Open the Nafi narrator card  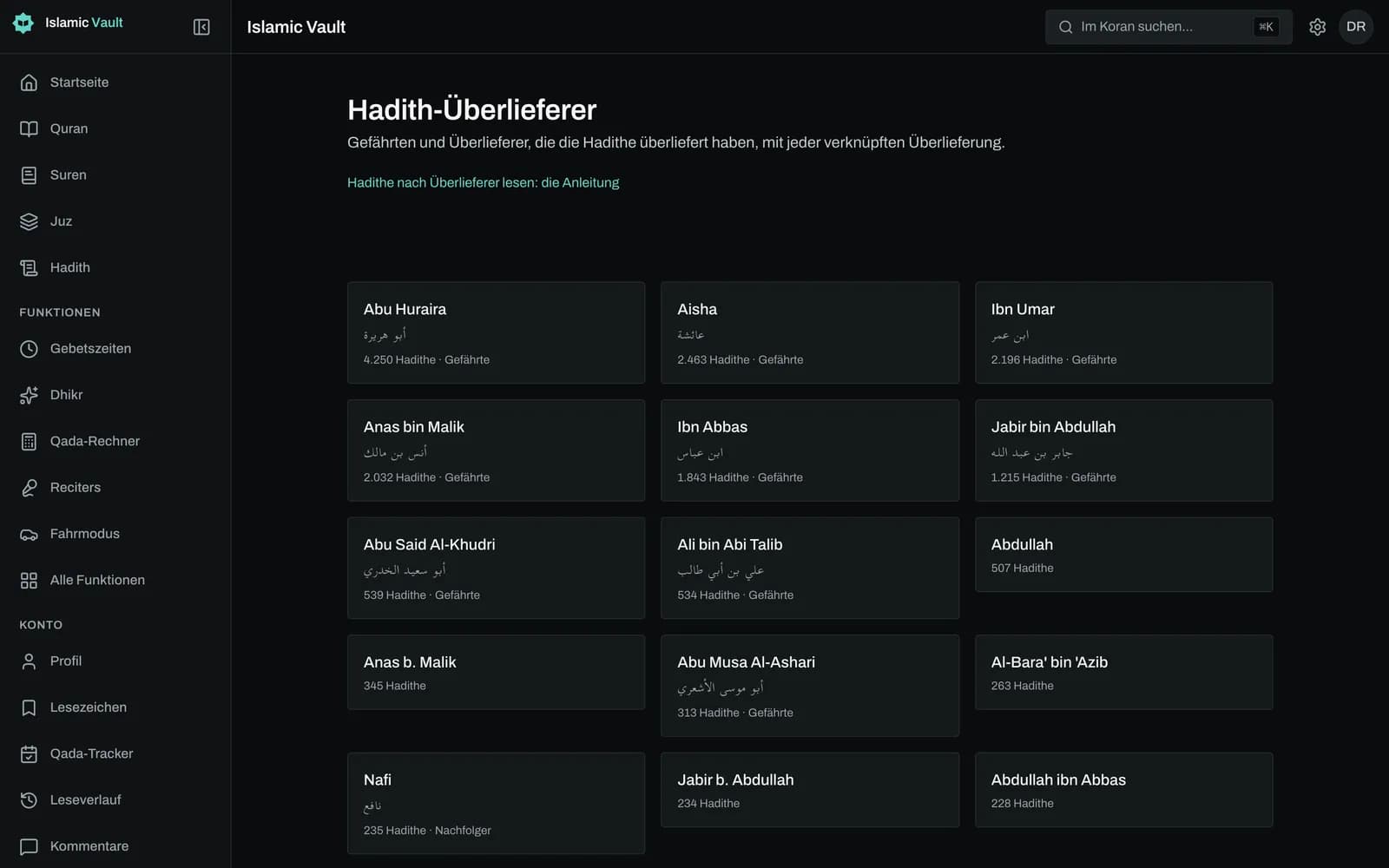(496, 803)
